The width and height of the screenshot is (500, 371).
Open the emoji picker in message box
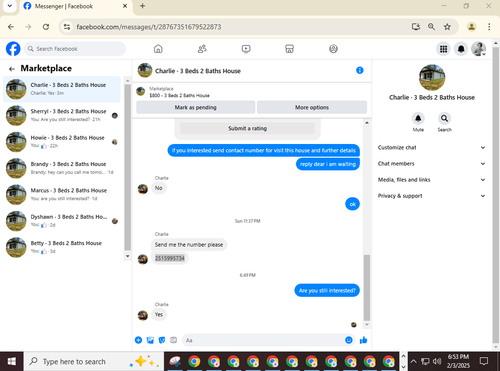click(349, 340)
